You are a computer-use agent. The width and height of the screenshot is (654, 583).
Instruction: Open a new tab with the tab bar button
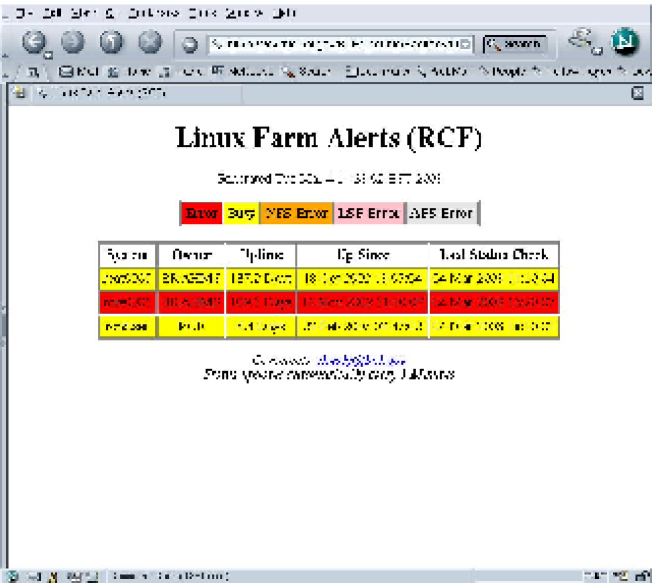19,93
